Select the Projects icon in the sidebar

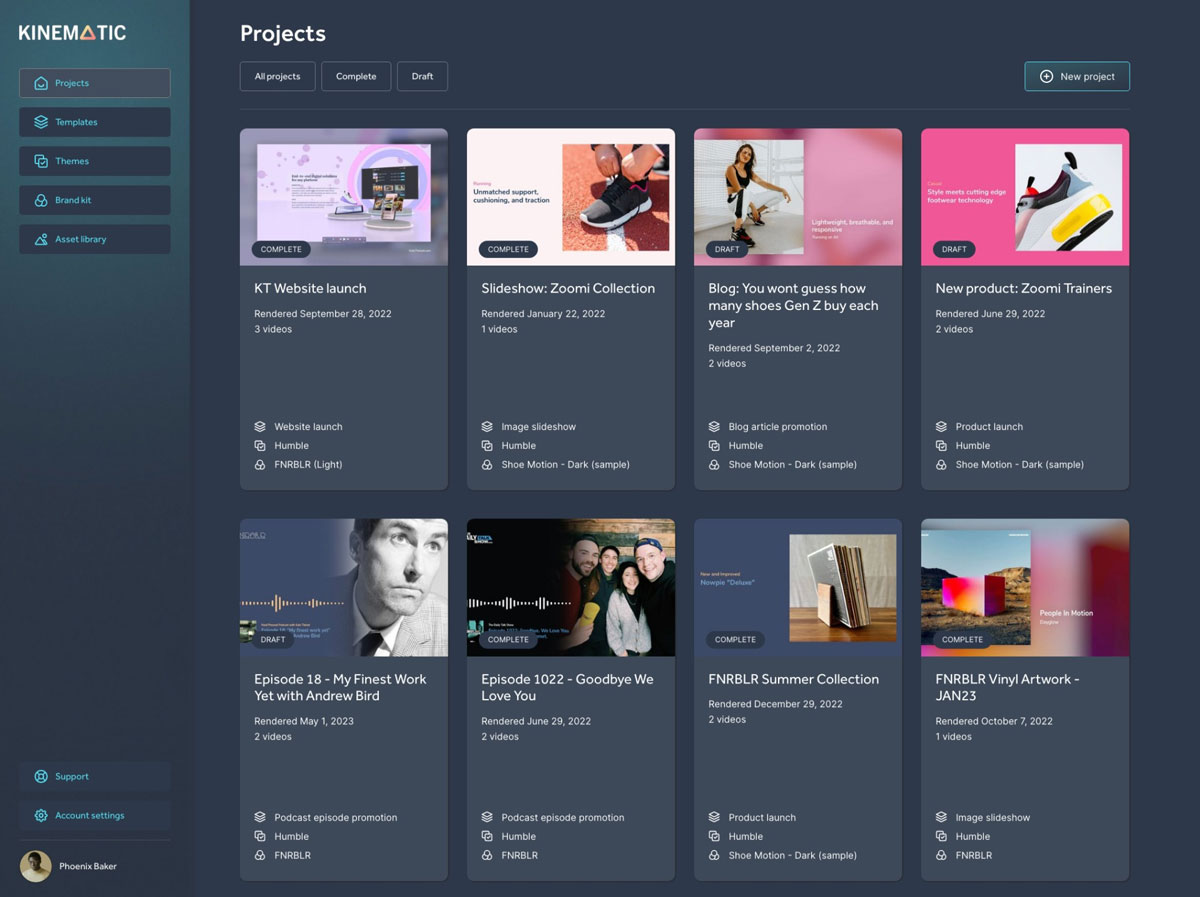pos(41,83)
